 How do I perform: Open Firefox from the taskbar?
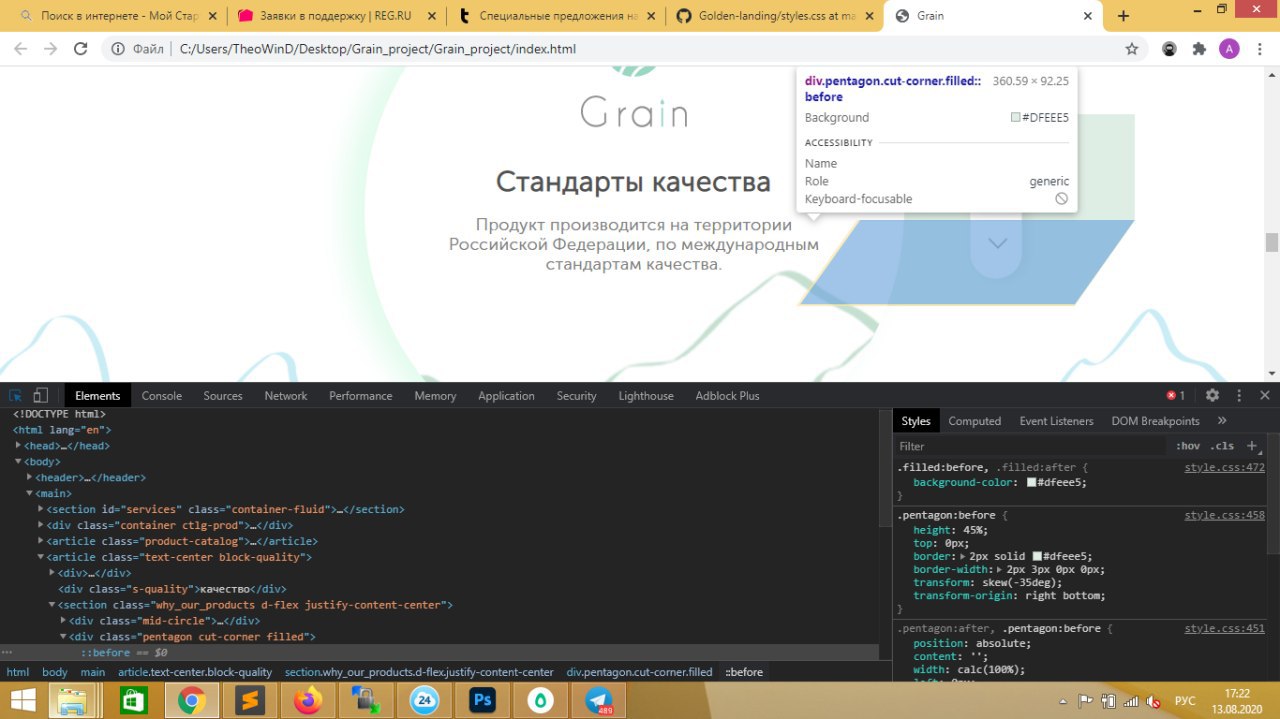pos(308,701)
